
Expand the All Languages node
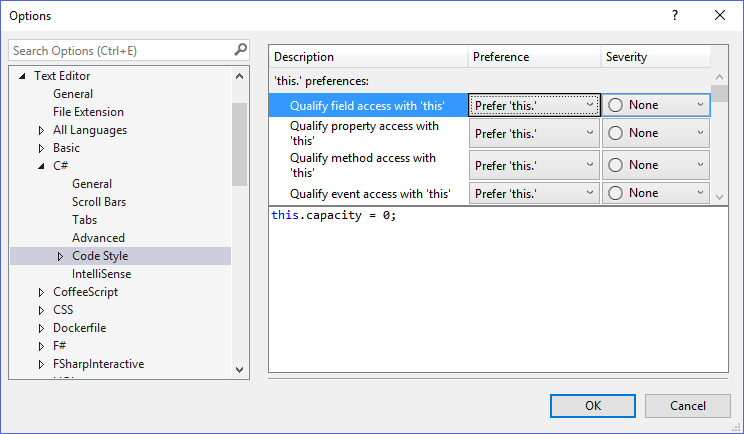41,130
